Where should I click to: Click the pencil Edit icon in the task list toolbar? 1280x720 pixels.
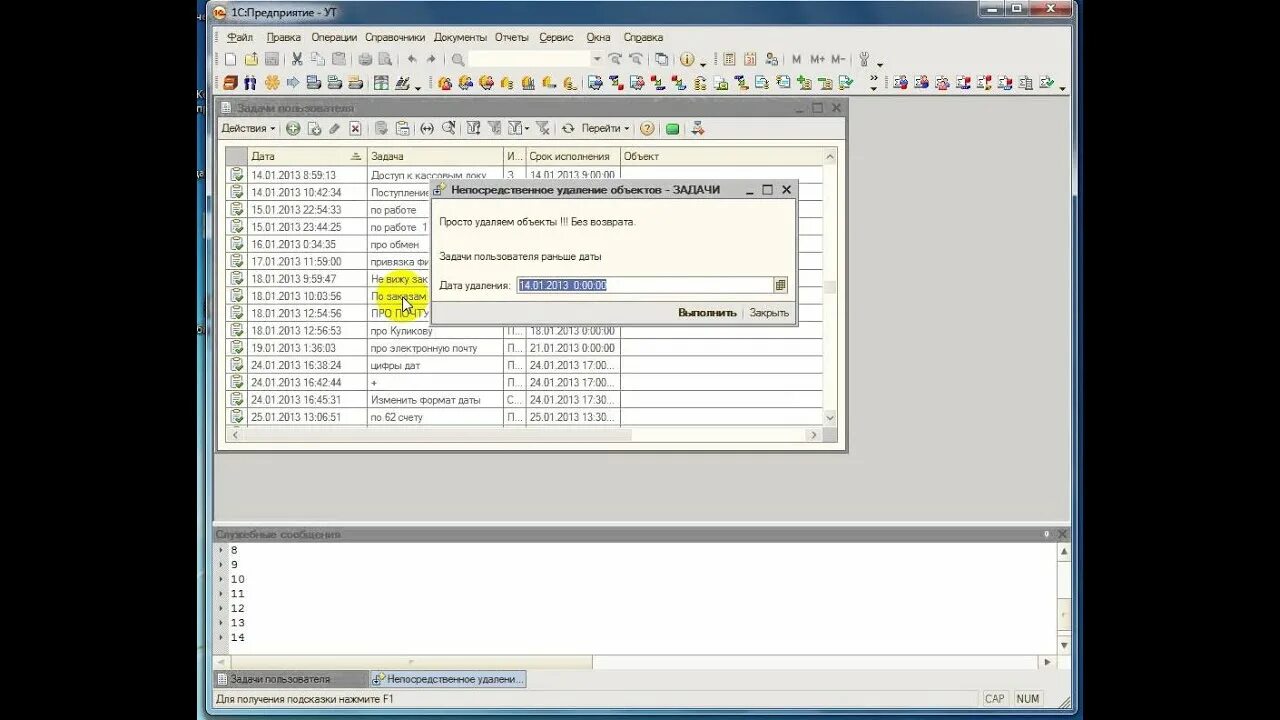pos(334,128)
